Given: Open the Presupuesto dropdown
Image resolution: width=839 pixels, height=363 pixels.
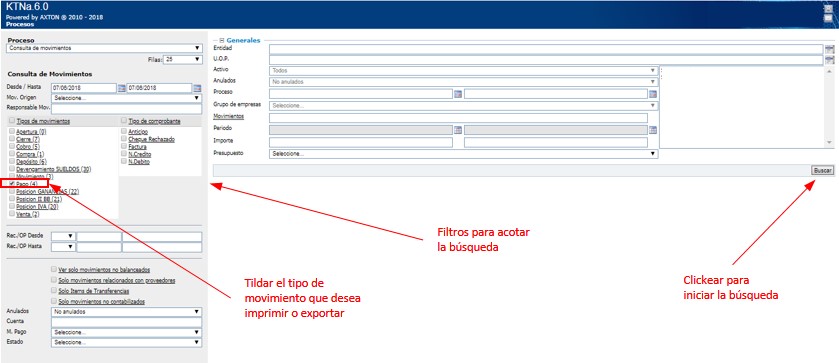Looking at the screenshot, I should (463, 154).
